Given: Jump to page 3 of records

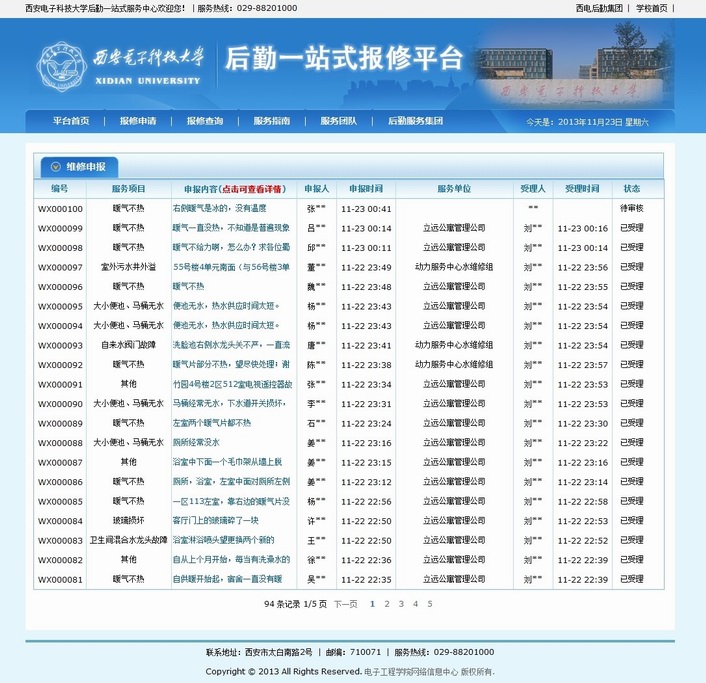Looking at the screenshot, I should 401,604.
